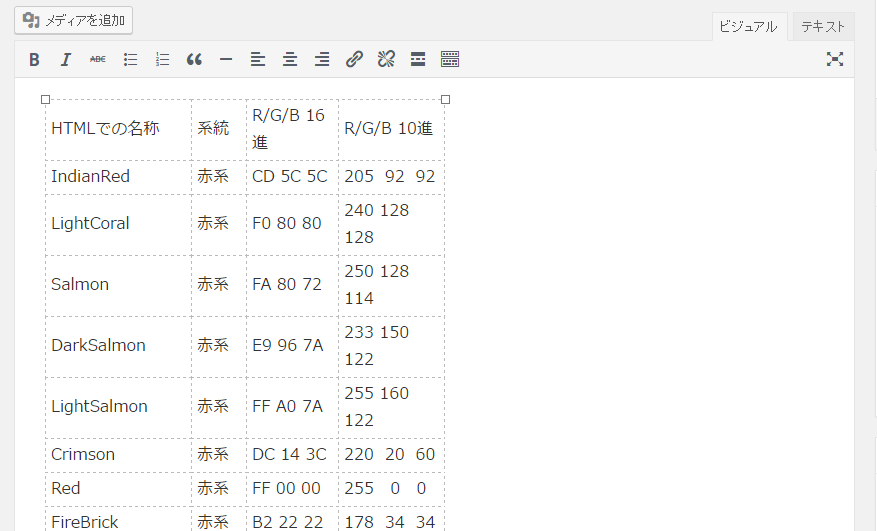Switch to the テキスト editor tab
This screenshot has width=877, height=531.
coord(823,27)
